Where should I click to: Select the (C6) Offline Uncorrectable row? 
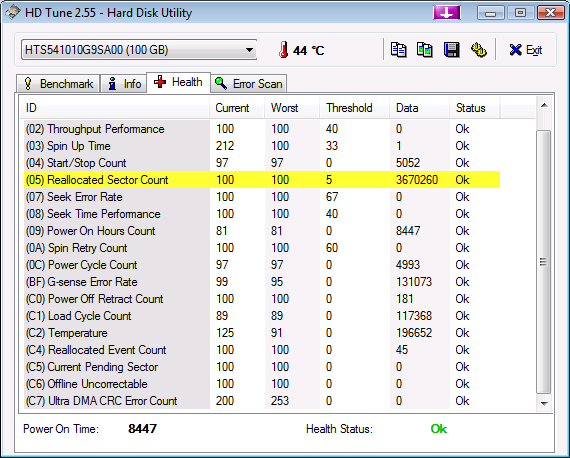coord(262,384)
